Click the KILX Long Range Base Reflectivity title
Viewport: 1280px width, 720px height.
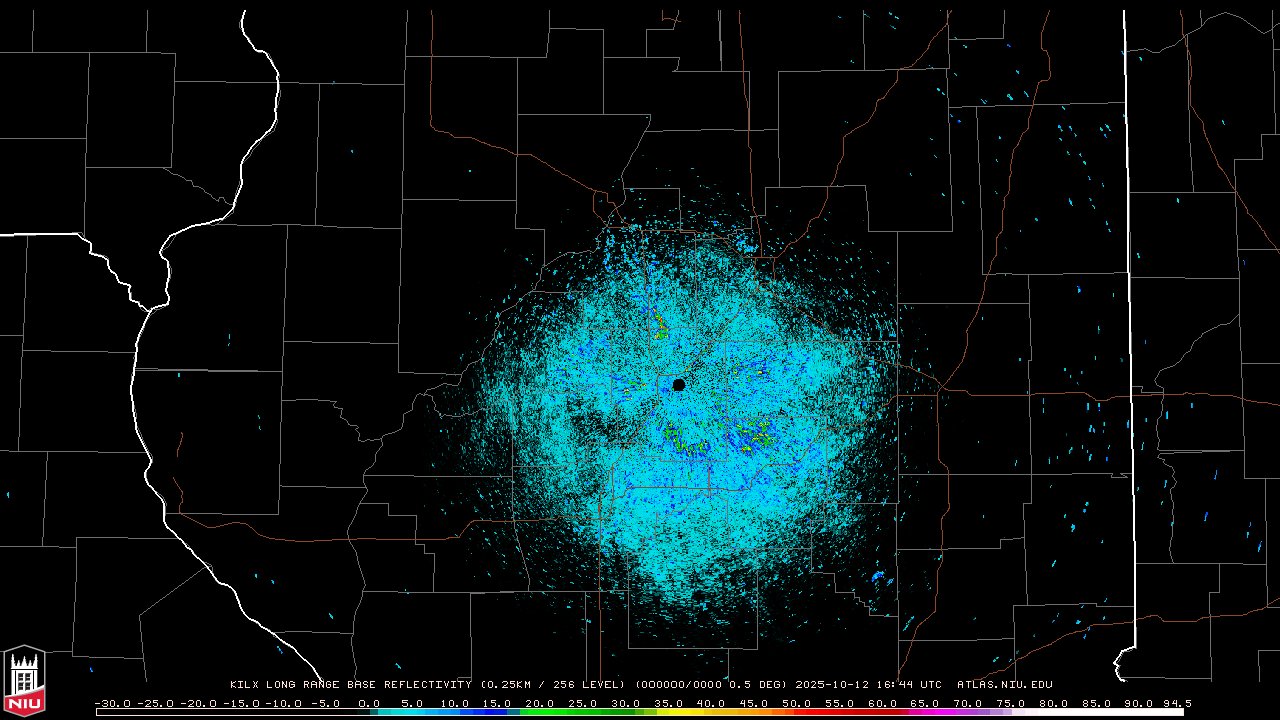point(350,685)
